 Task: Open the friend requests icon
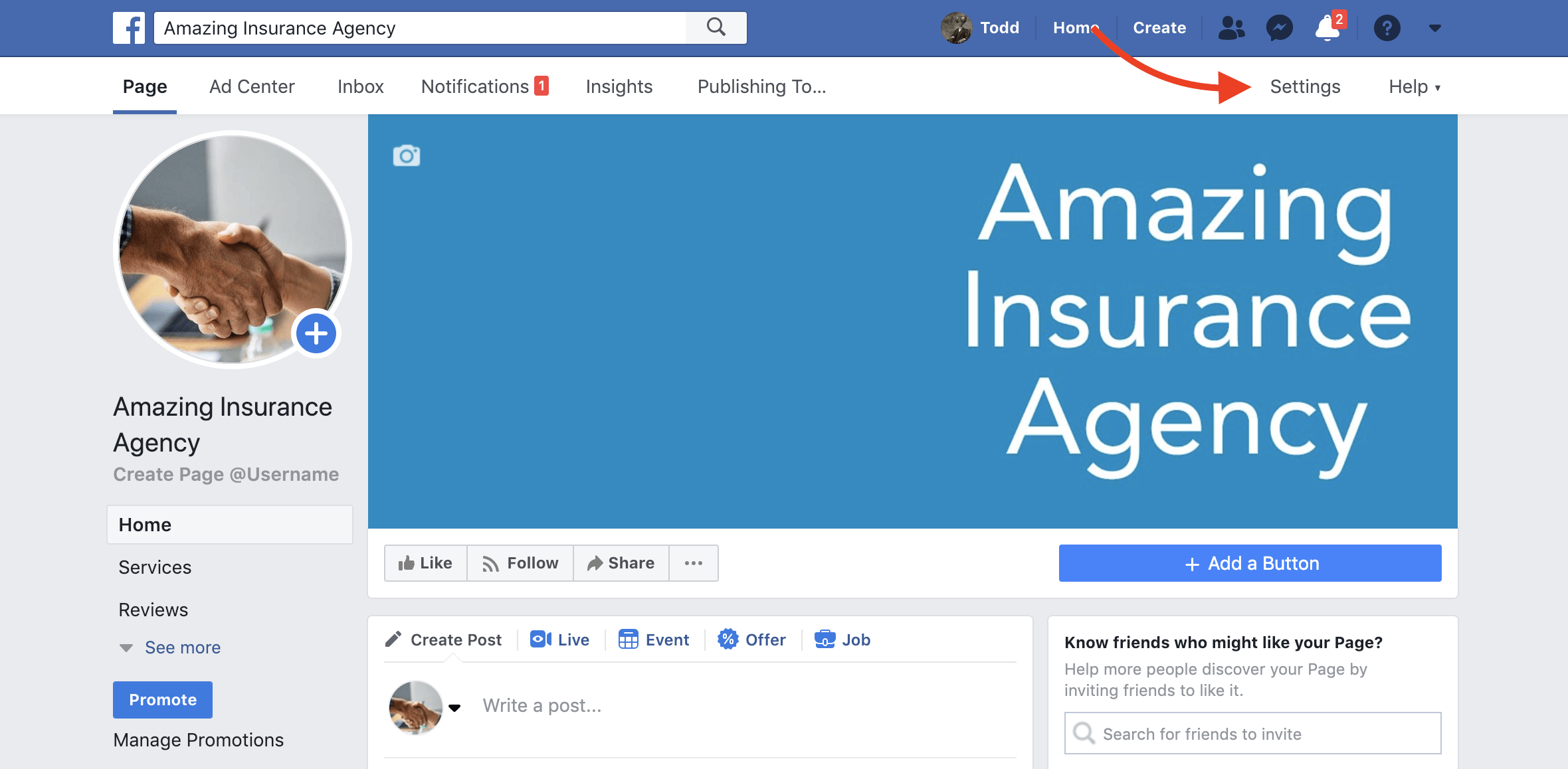click(1231, 28)
